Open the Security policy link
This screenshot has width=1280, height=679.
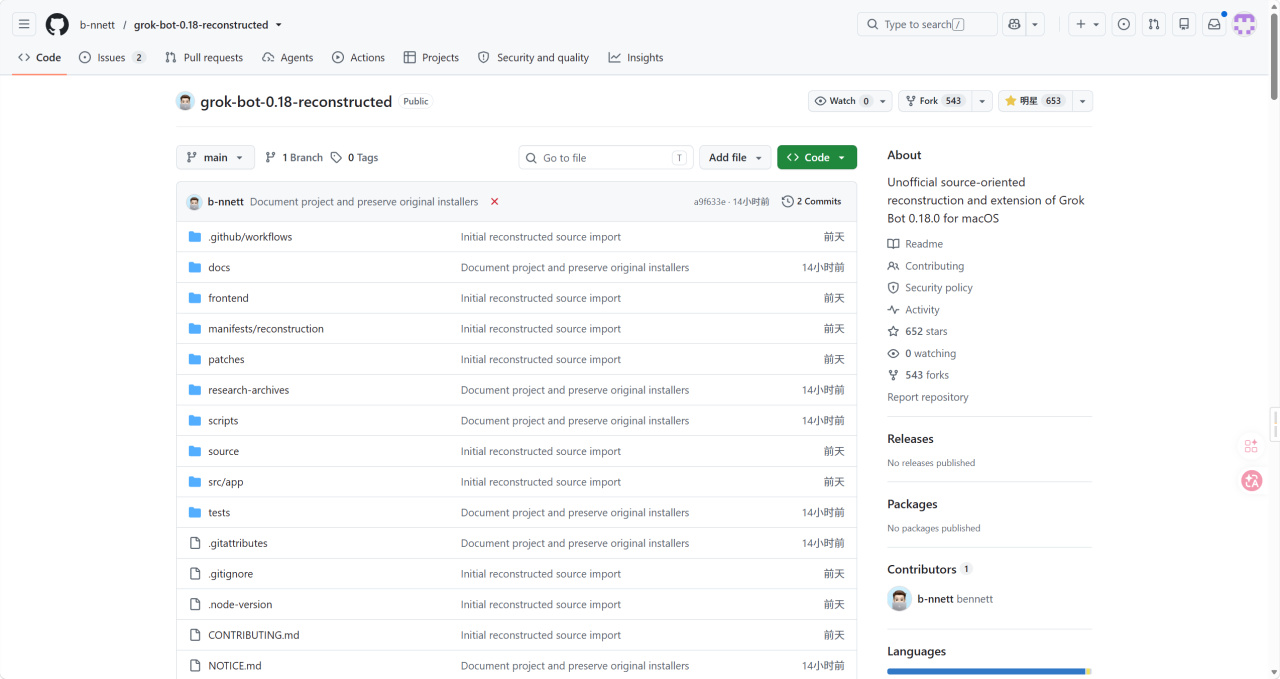(x=930, y=288)
